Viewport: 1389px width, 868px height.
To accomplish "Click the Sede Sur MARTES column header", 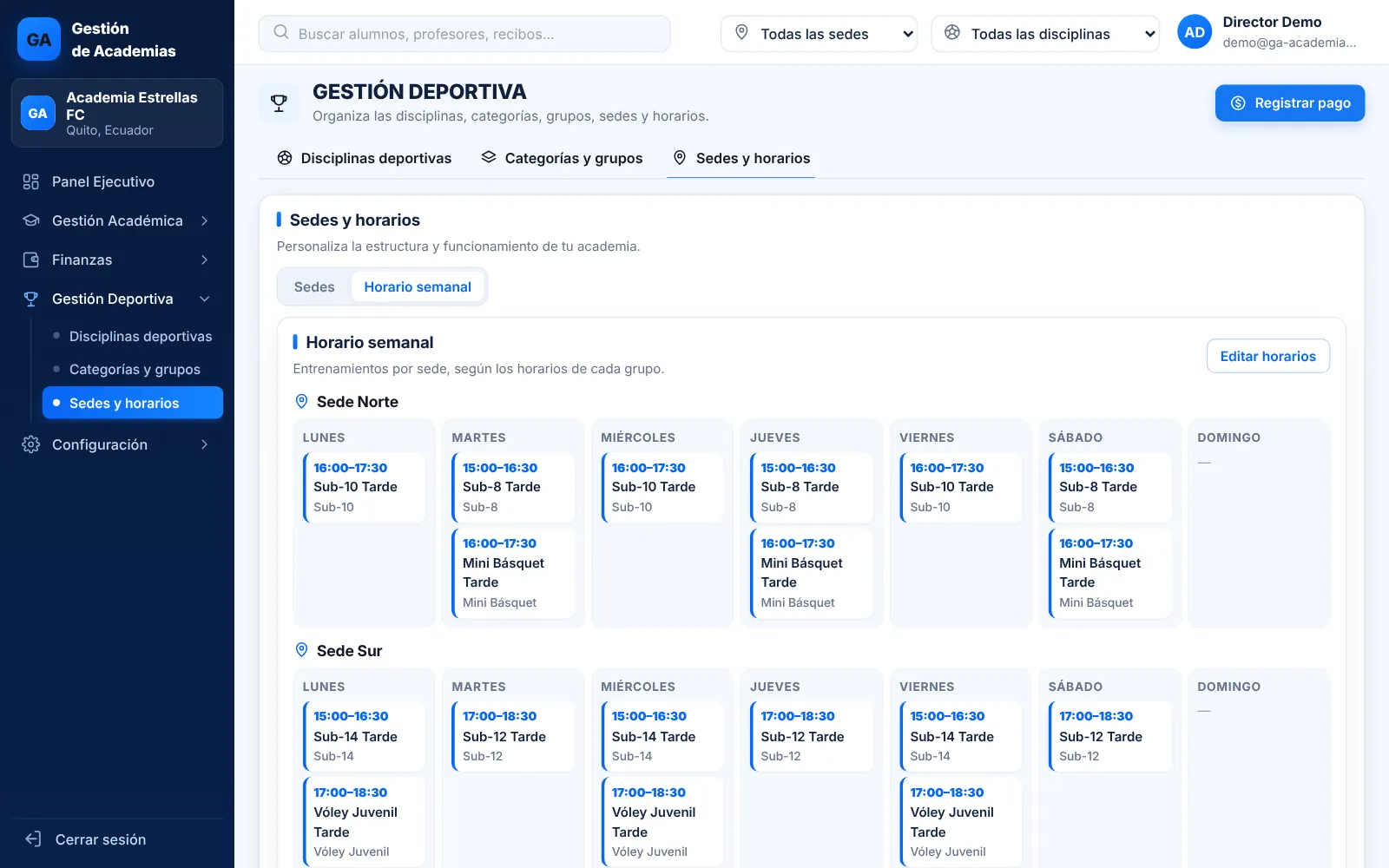I will click(478, 687).
